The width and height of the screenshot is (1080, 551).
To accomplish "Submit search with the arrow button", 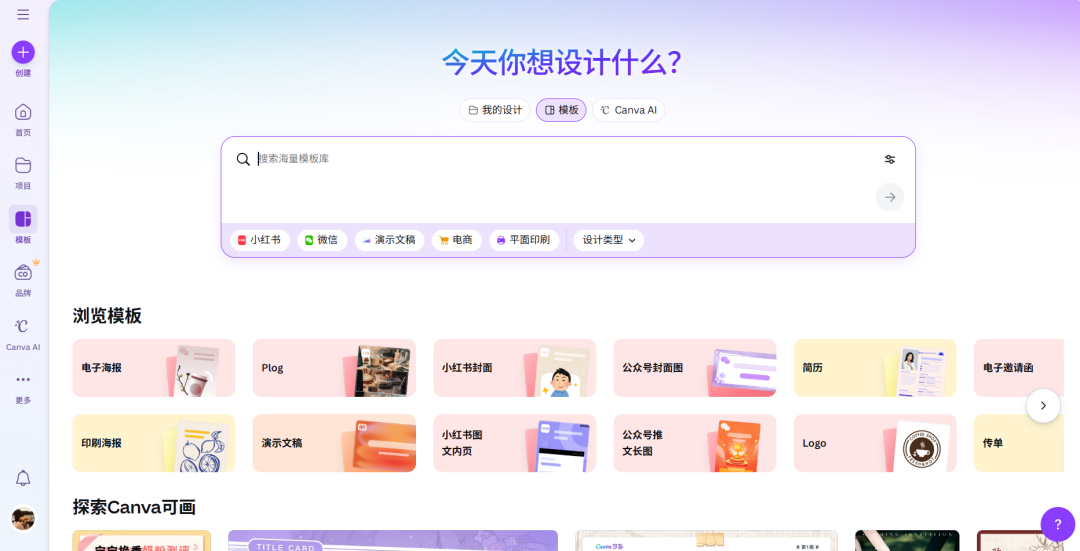I will tap(890, 197).
